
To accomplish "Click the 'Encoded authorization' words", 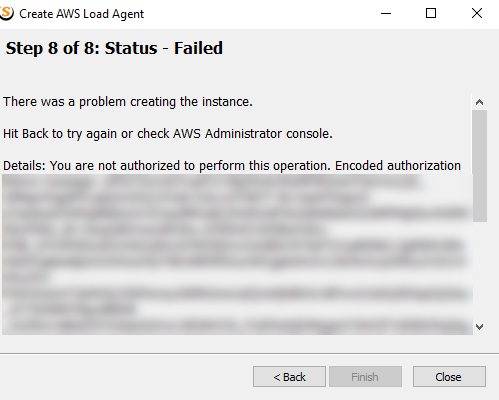I will click(398, 166).
